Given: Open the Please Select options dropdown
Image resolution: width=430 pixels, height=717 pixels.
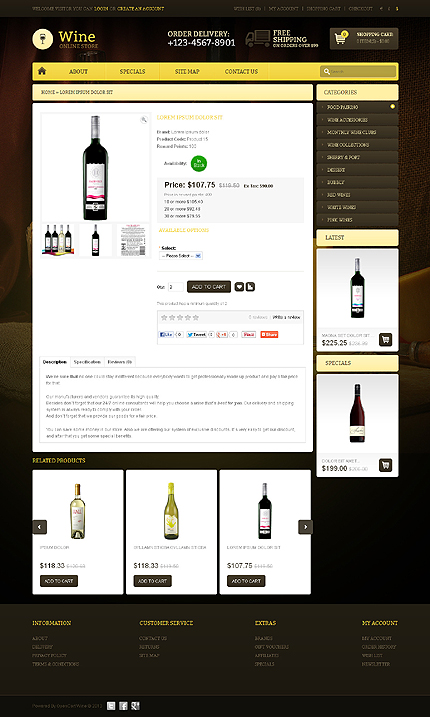Looking at the screenshot, I should click(x=181, y=256).
